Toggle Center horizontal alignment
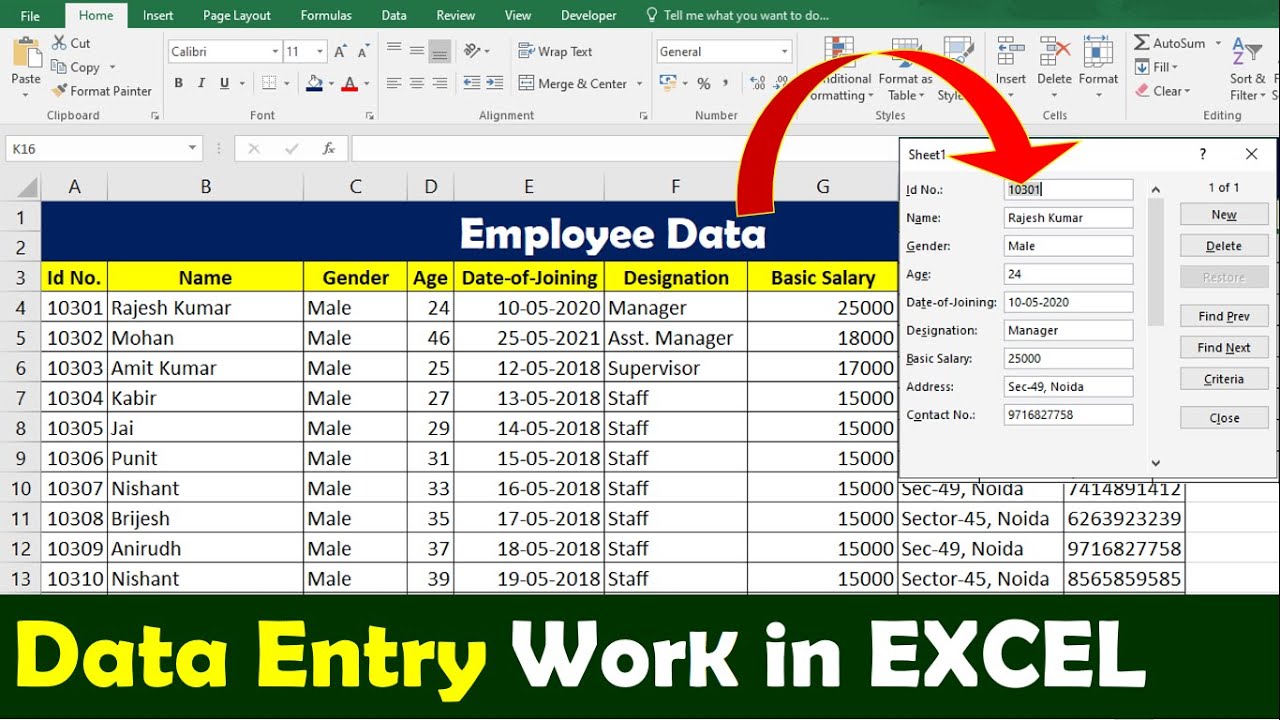 point(417,84)
